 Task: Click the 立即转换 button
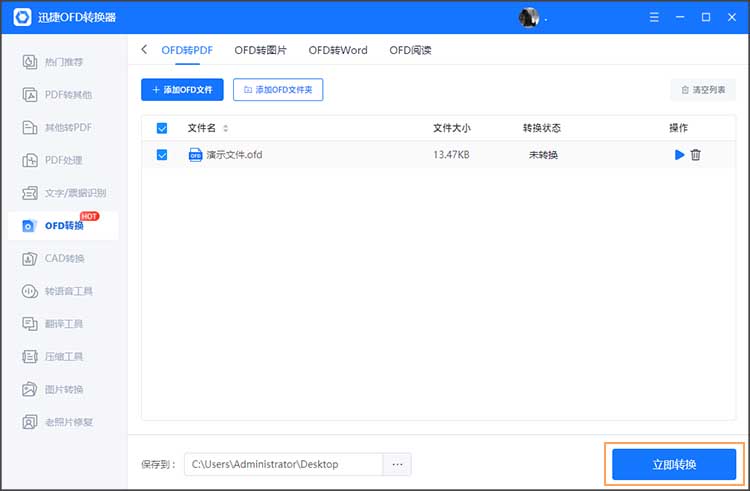click(x=674, y=464)
